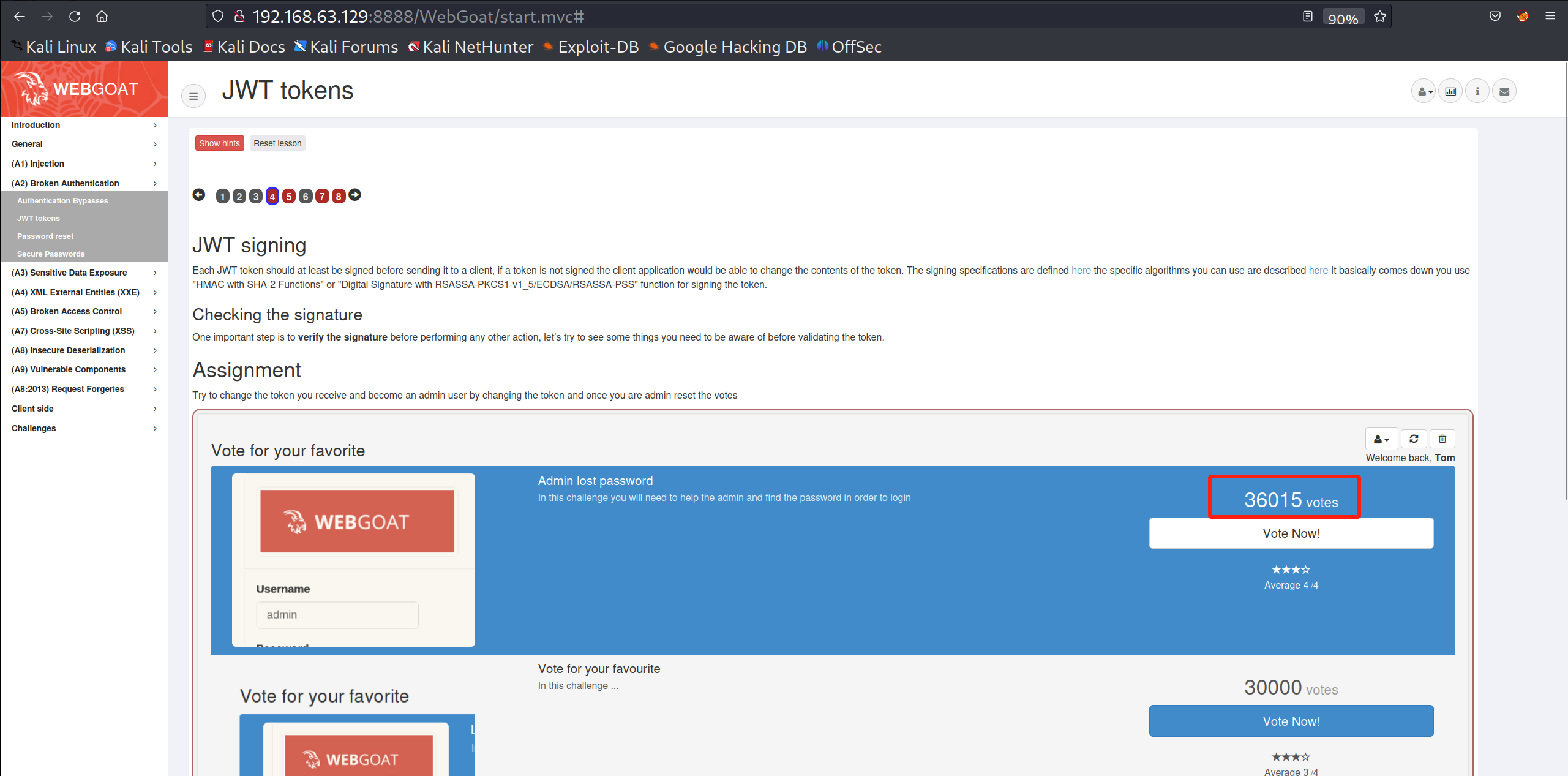This screenshot has width=1568, height=776.
Task: Click the about info icon in header
Action: tap(1477, 91)
